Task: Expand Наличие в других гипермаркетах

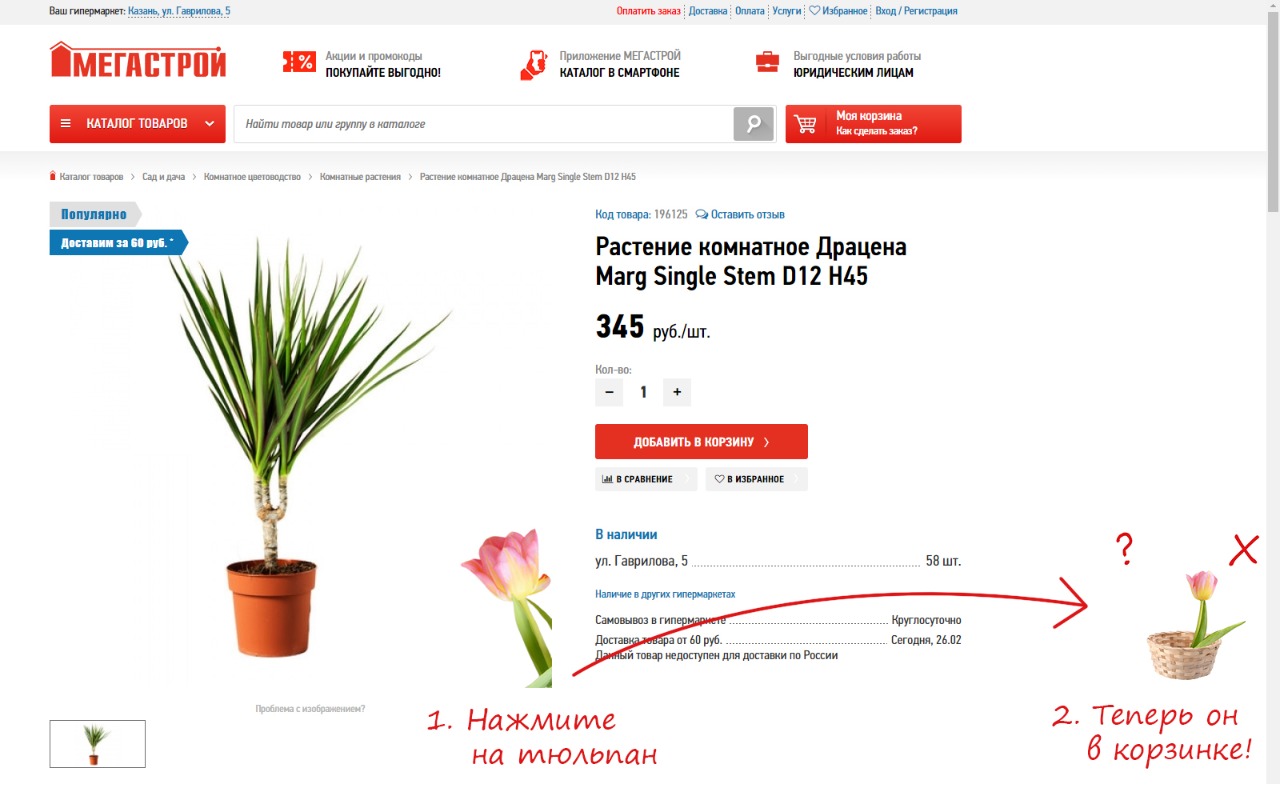Action: click(665, 594)
